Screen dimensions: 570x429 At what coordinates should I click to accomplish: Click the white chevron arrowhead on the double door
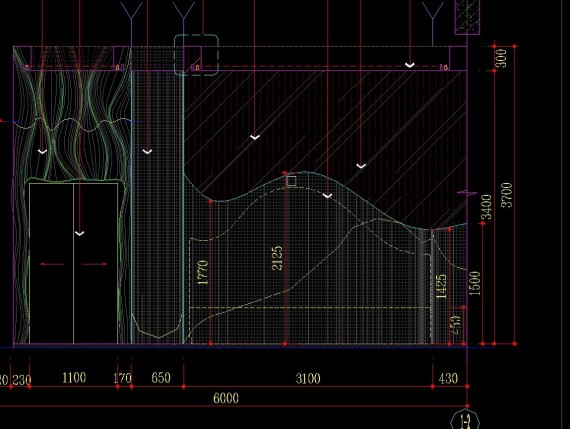click(80, 233)
